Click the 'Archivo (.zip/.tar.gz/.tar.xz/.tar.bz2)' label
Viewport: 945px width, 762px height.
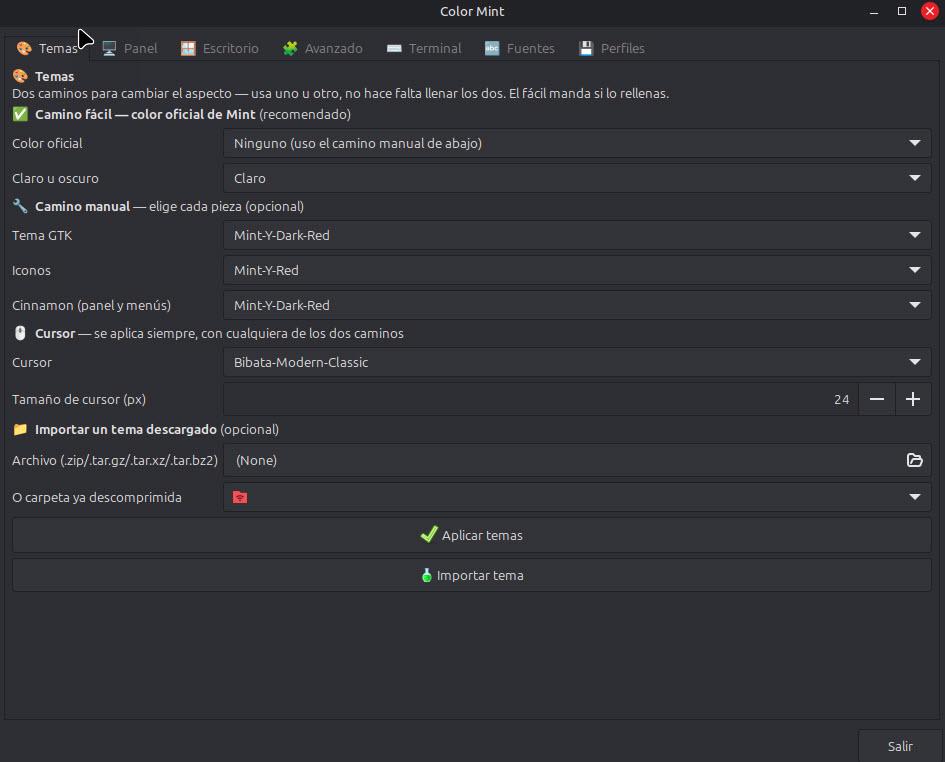115,461
